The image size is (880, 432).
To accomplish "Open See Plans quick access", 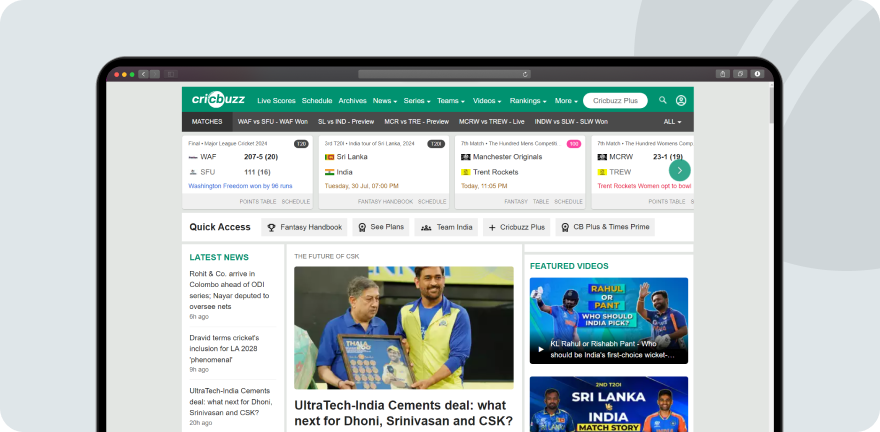I will coord(381,227).
